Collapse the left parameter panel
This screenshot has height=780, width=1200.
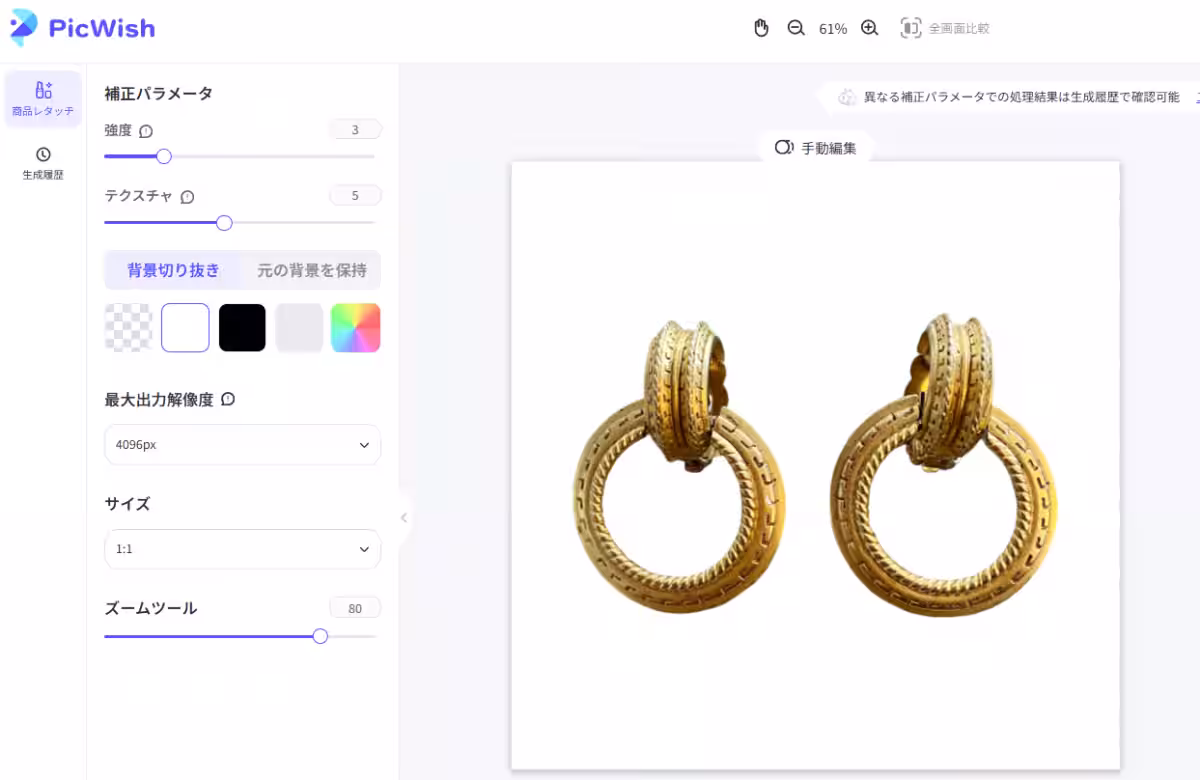click(x=404, y=518)
